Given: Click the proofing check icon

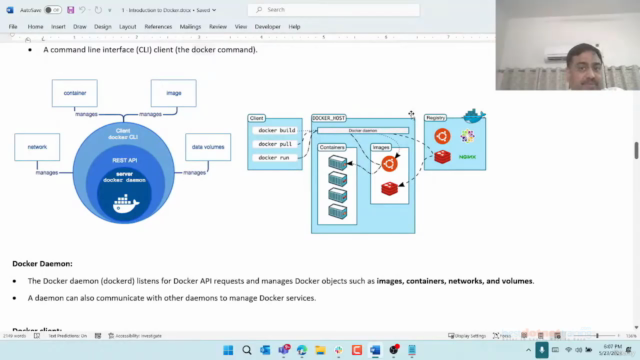Looking at the screenshot, I should pos(37,336).
